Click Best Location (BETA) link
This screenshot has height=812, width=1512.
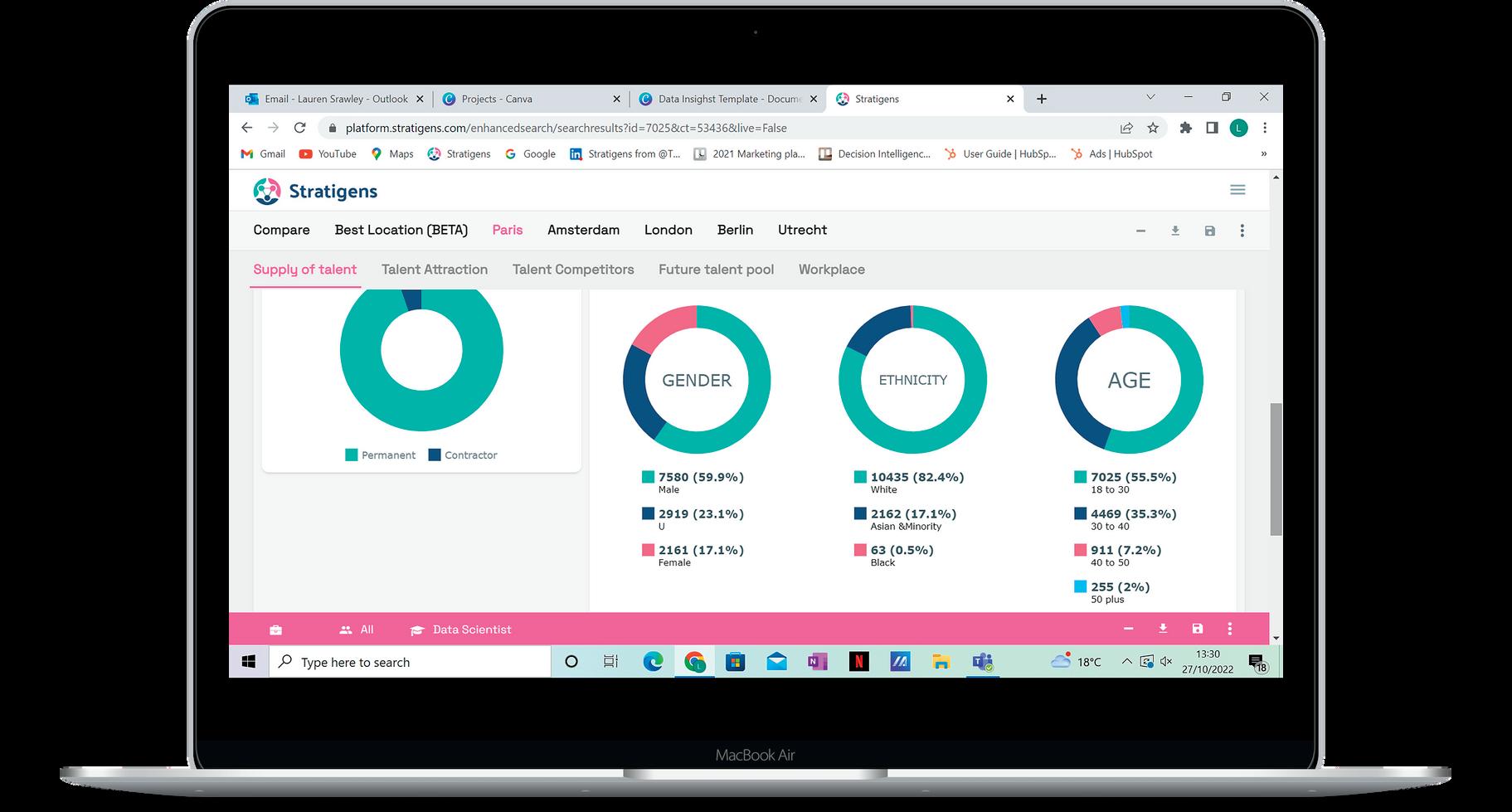(x=401, y=230)
